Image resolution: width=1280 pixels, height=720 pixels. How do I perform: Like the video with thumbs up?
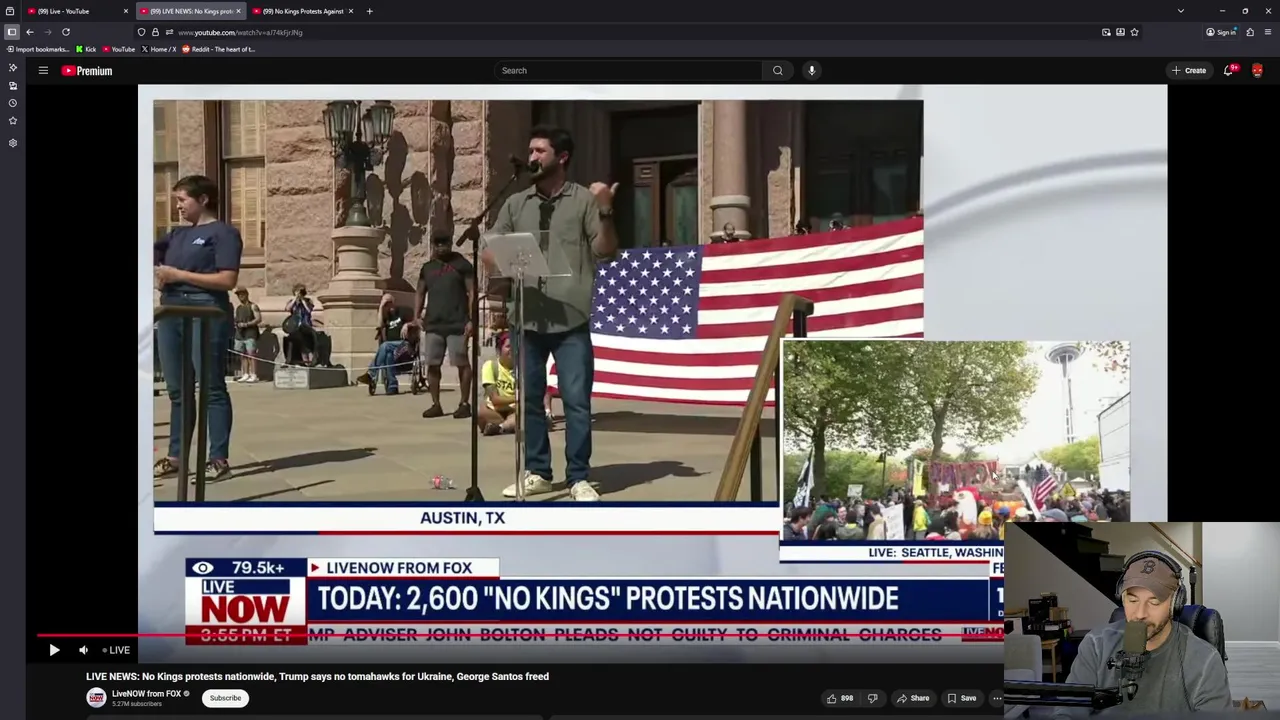click(x=840, y=698)
